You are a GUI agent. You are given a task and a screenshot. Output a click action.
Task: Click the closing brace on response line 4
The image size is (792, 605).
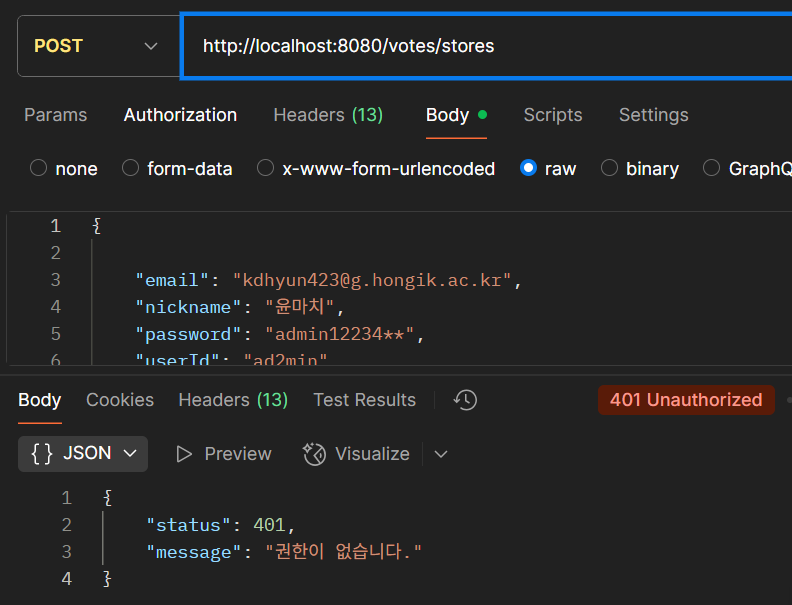coord(107,579)
